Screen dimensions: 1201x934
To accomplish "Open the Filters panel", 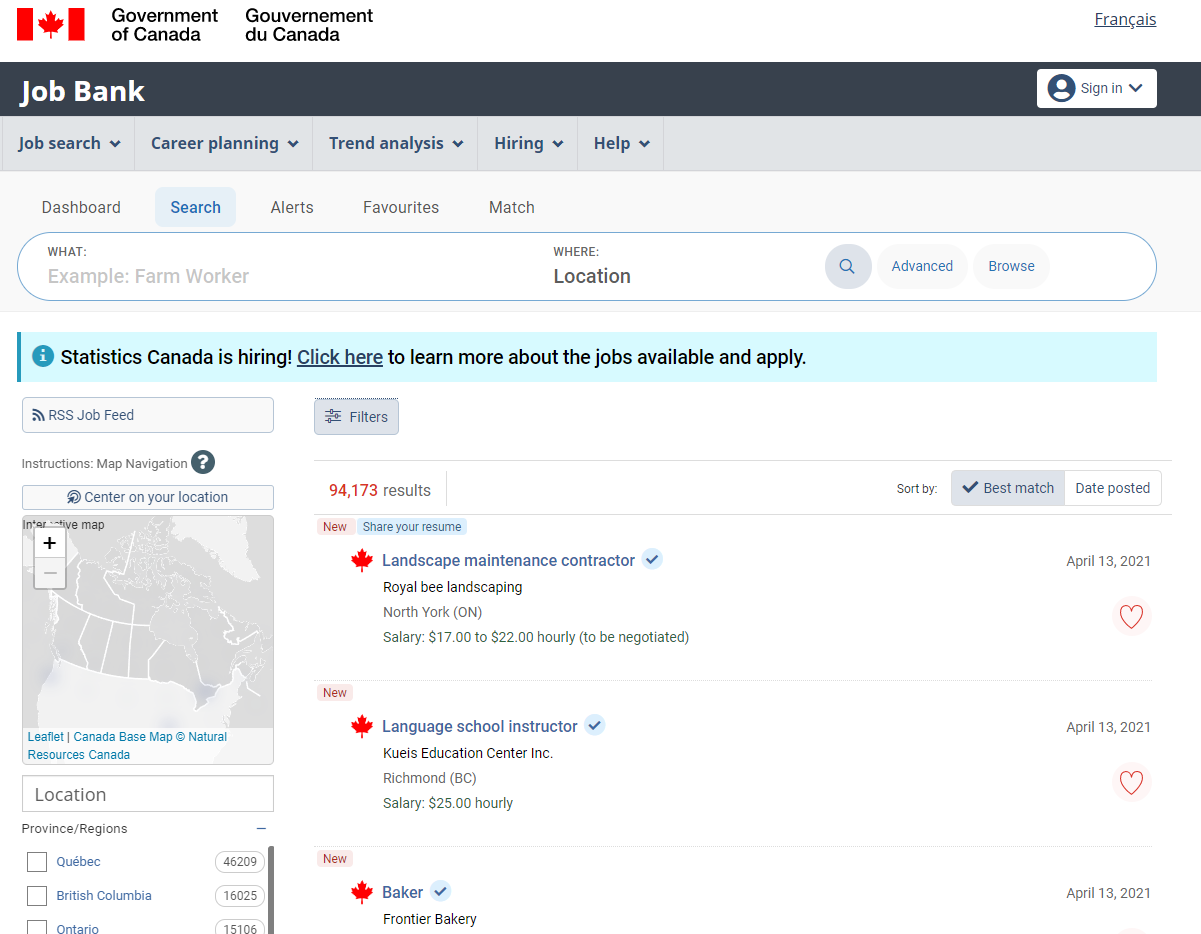I will (356, 417).
